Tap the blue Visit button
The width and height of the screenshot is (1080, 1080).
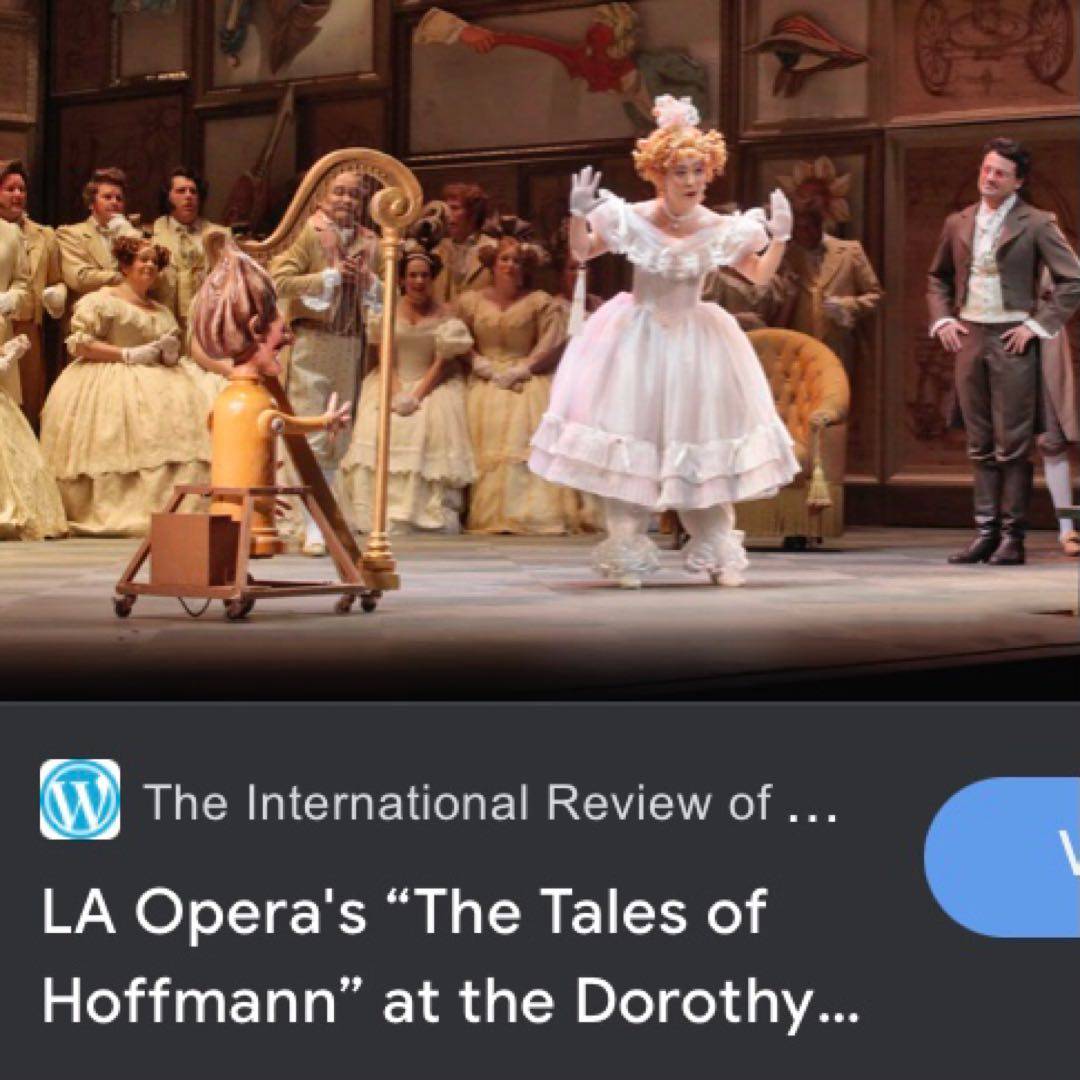point(1002,857)
